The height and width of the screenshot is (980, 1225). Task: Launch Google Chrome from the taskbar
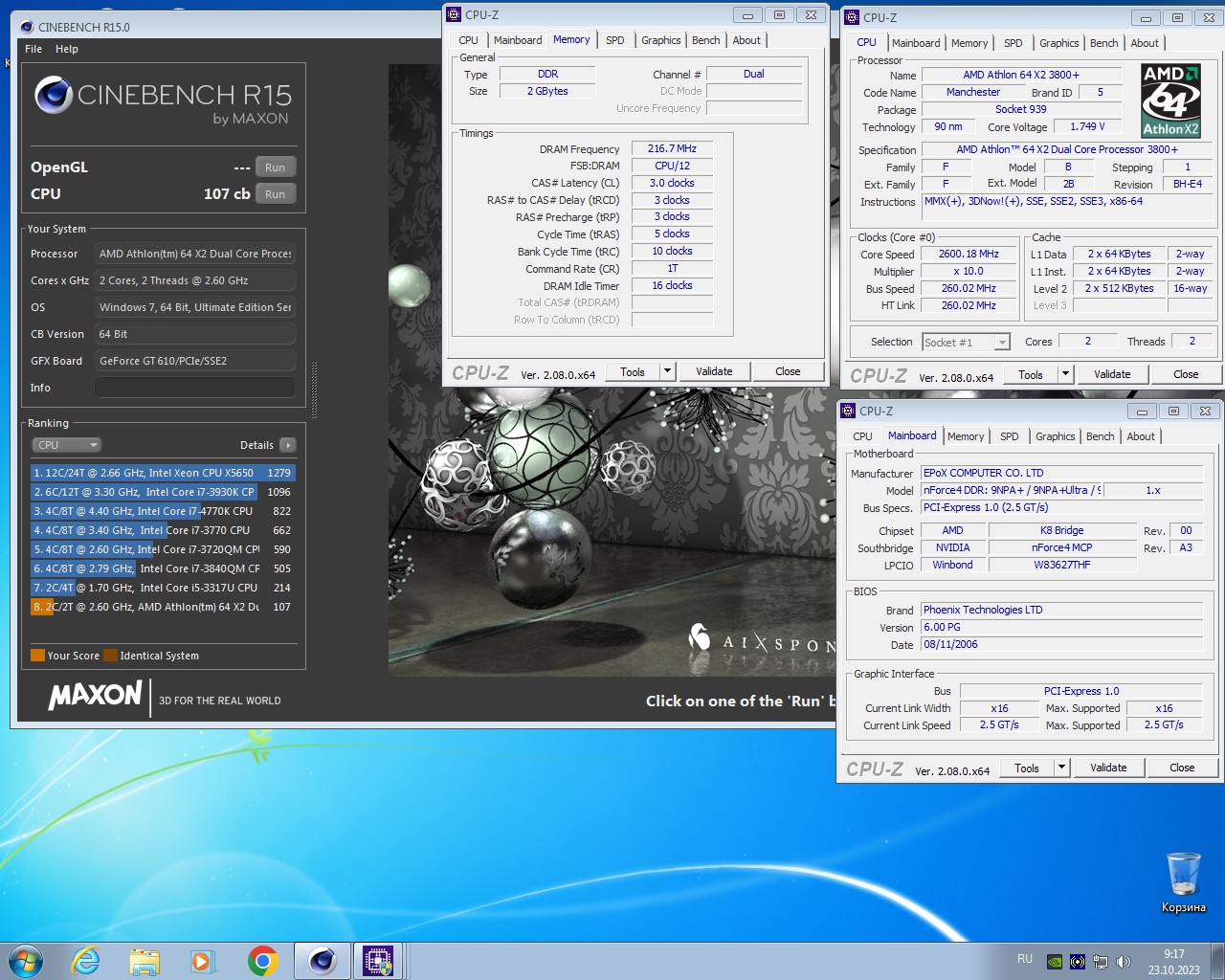pos(262,961)
